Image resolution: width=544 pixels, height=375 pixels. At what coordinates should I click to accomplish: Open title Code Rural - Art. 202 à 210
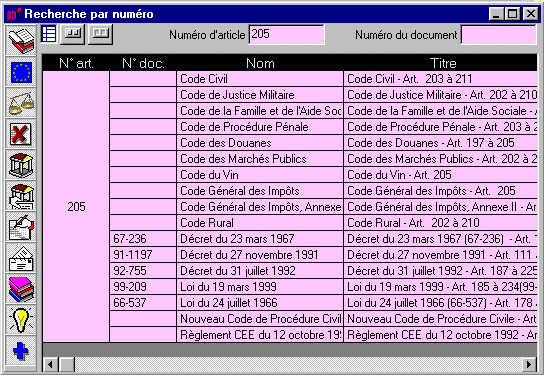tap(441, 223)
